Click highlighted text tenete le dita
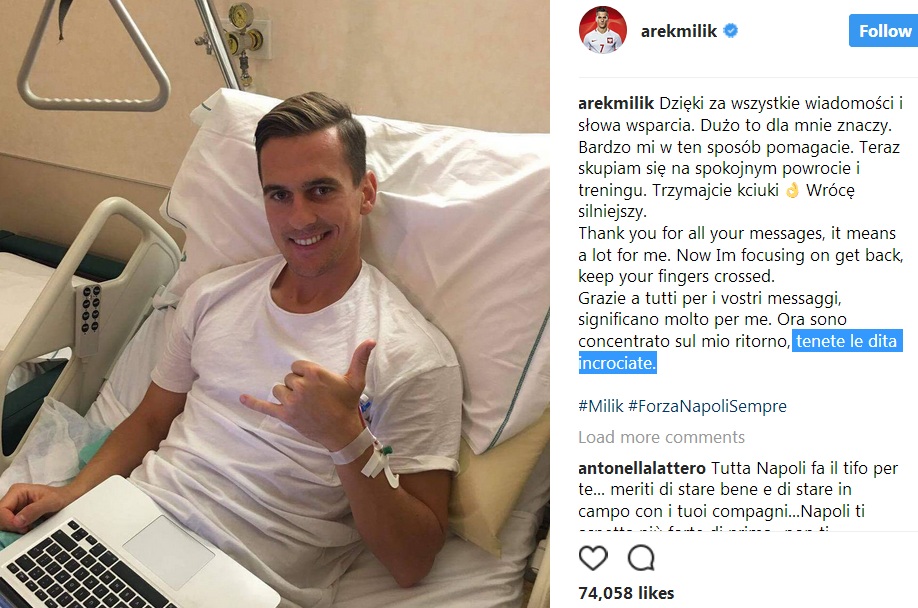Viewport: 918px width, 608px height. point(847,341)
